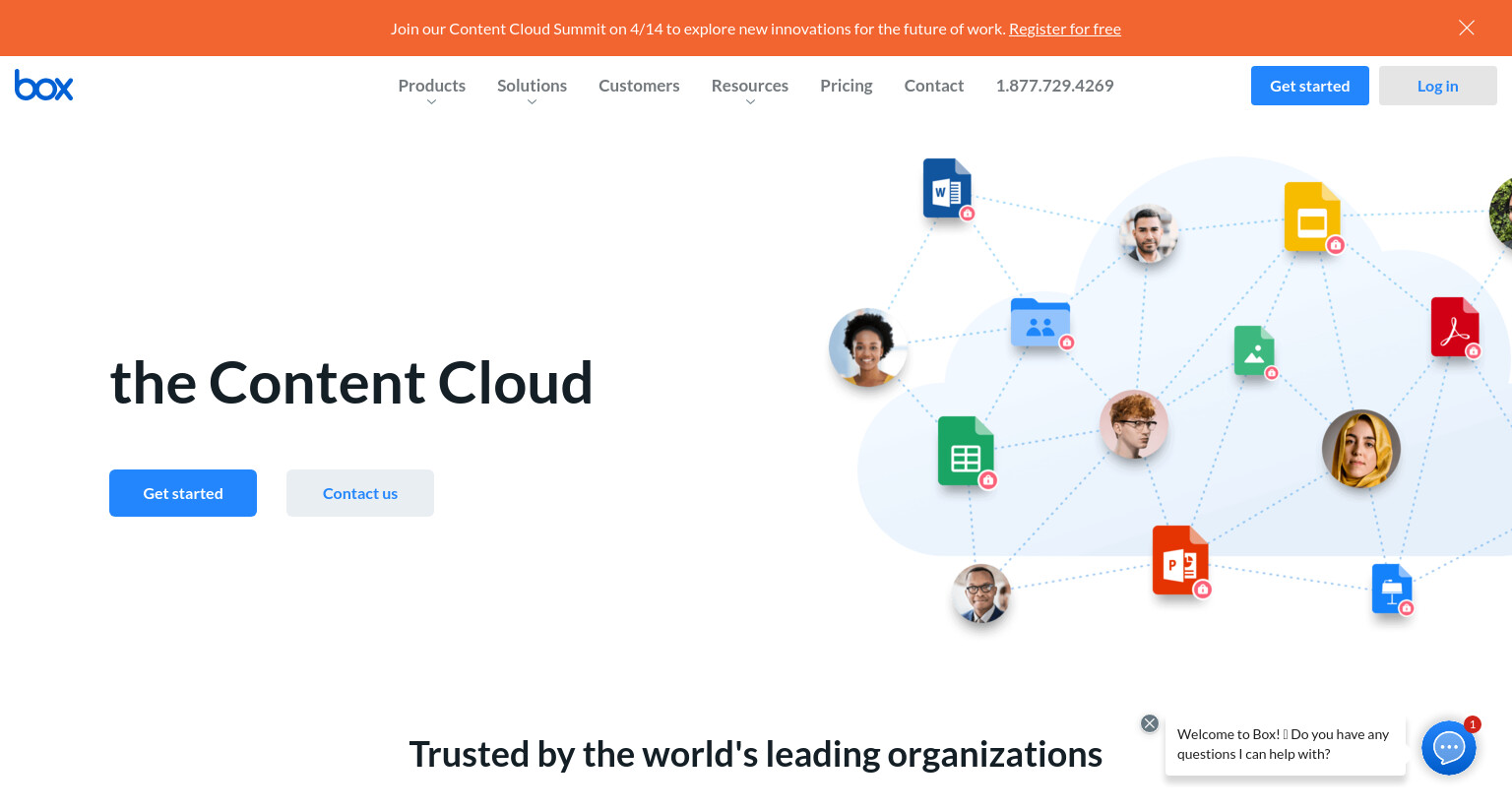The width and height of the screenshot is (1512, 811).
Task: Click the phone number 1.877.729.4269
Action: [x=1054, y=86]
